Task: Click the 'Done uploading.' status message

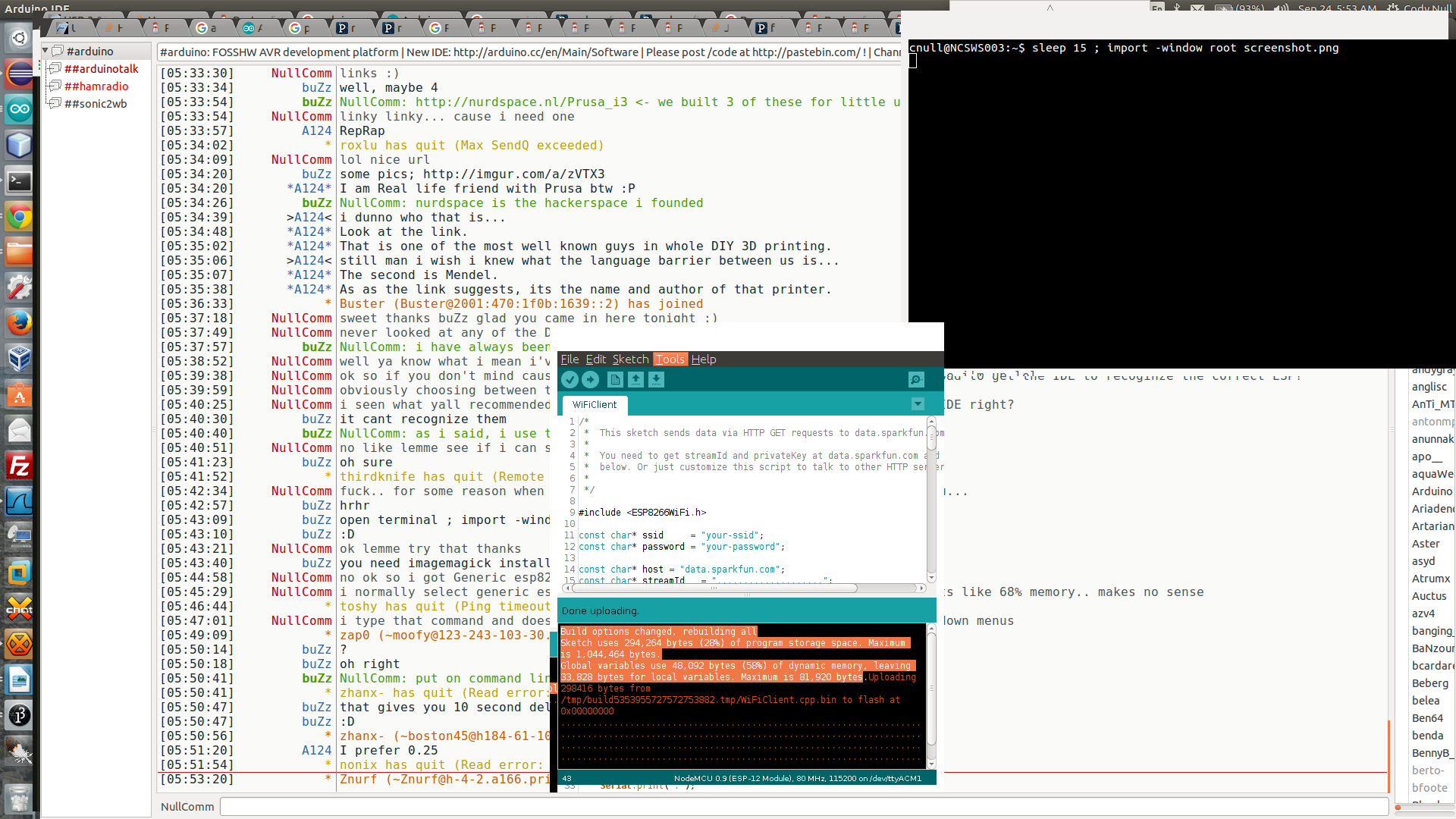Action: (x=600, y=610)
